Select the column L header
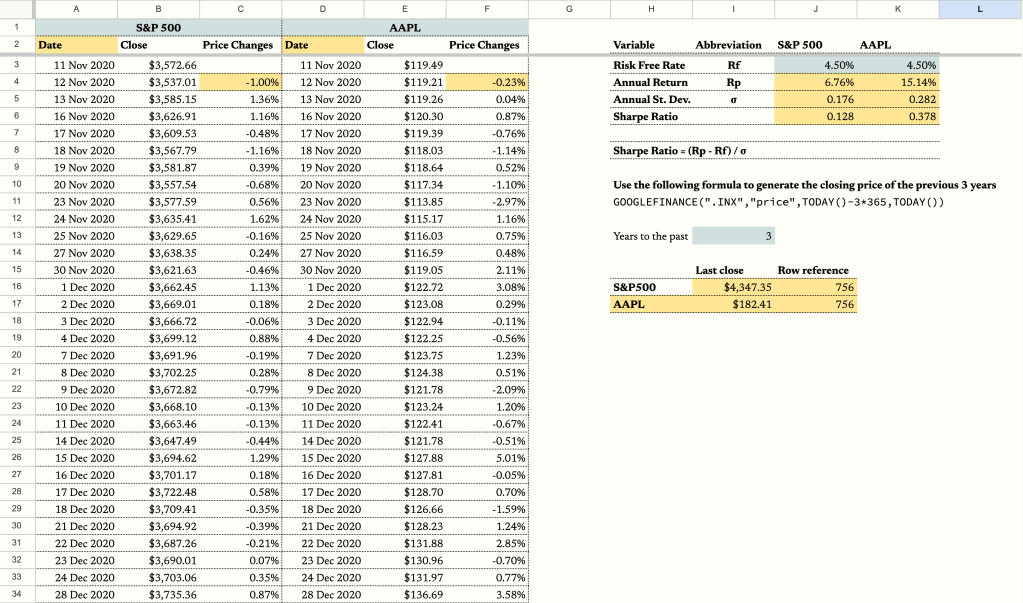1023x603 pixels. pos(979,9)
